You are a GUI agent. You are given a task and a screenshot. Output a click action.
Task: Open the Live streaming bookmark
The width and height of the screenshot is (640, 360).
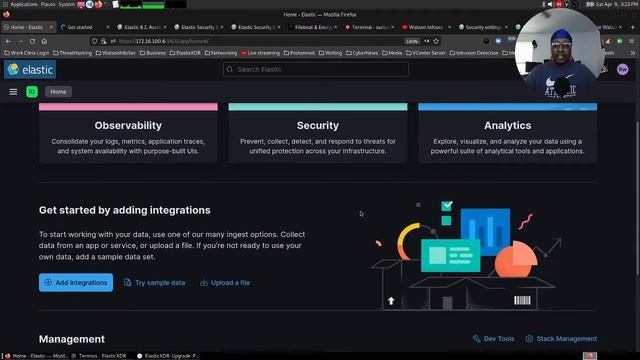[260, 53]
